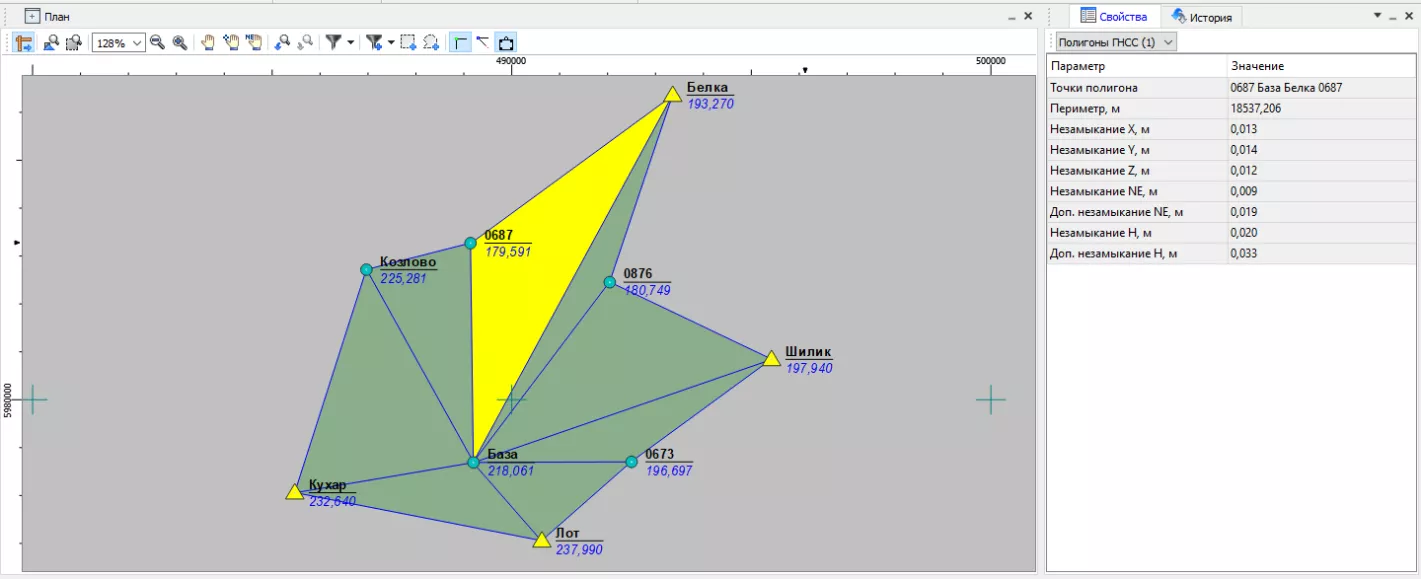Toggle the first highlighted plan toolbar button
1421x579 pixels.
(x=24, y=43)
